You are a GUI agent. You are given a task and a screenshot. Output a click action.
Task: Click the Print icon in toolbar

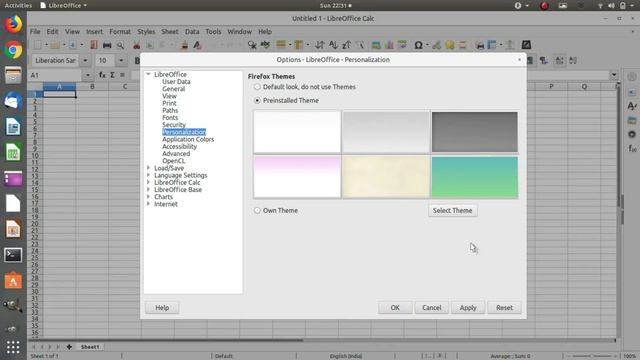pos(107,45)
